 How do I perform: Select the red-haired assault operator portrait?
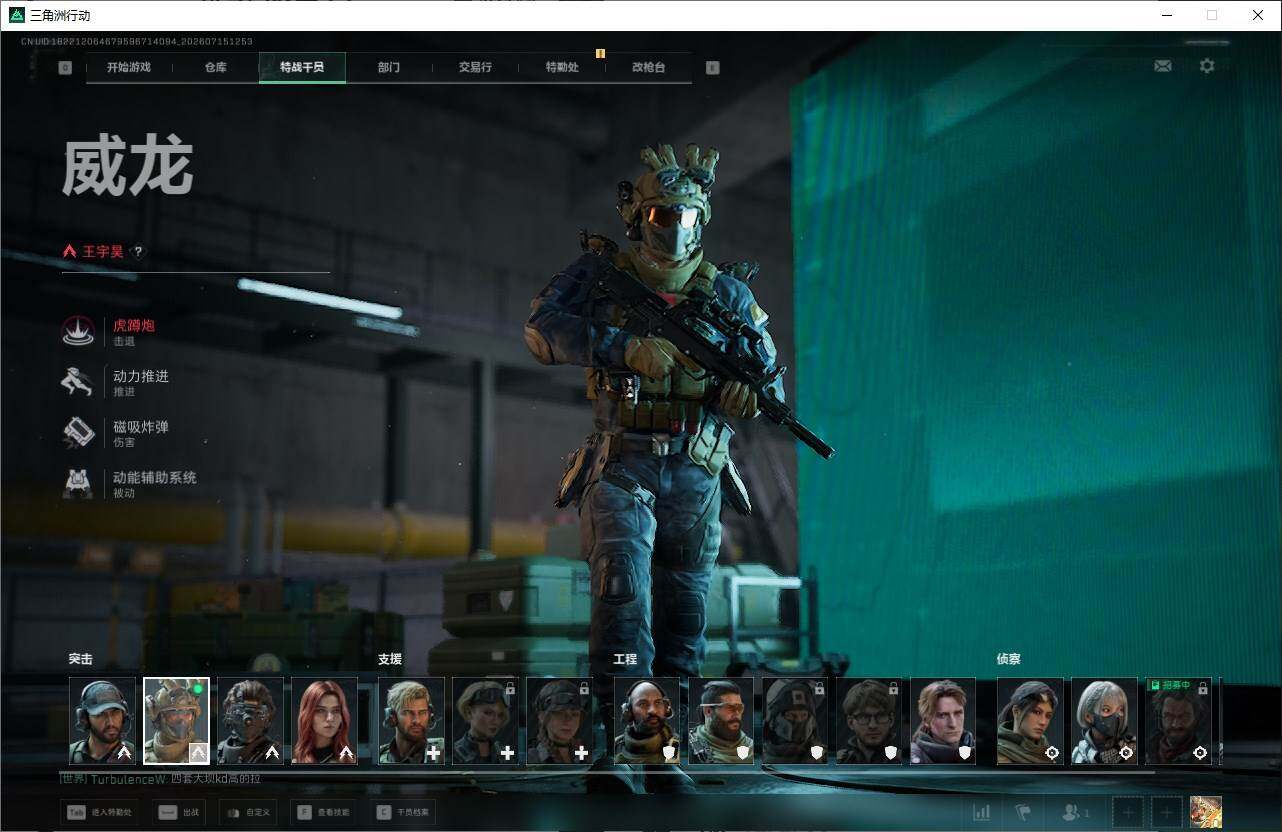pos(324,721)
